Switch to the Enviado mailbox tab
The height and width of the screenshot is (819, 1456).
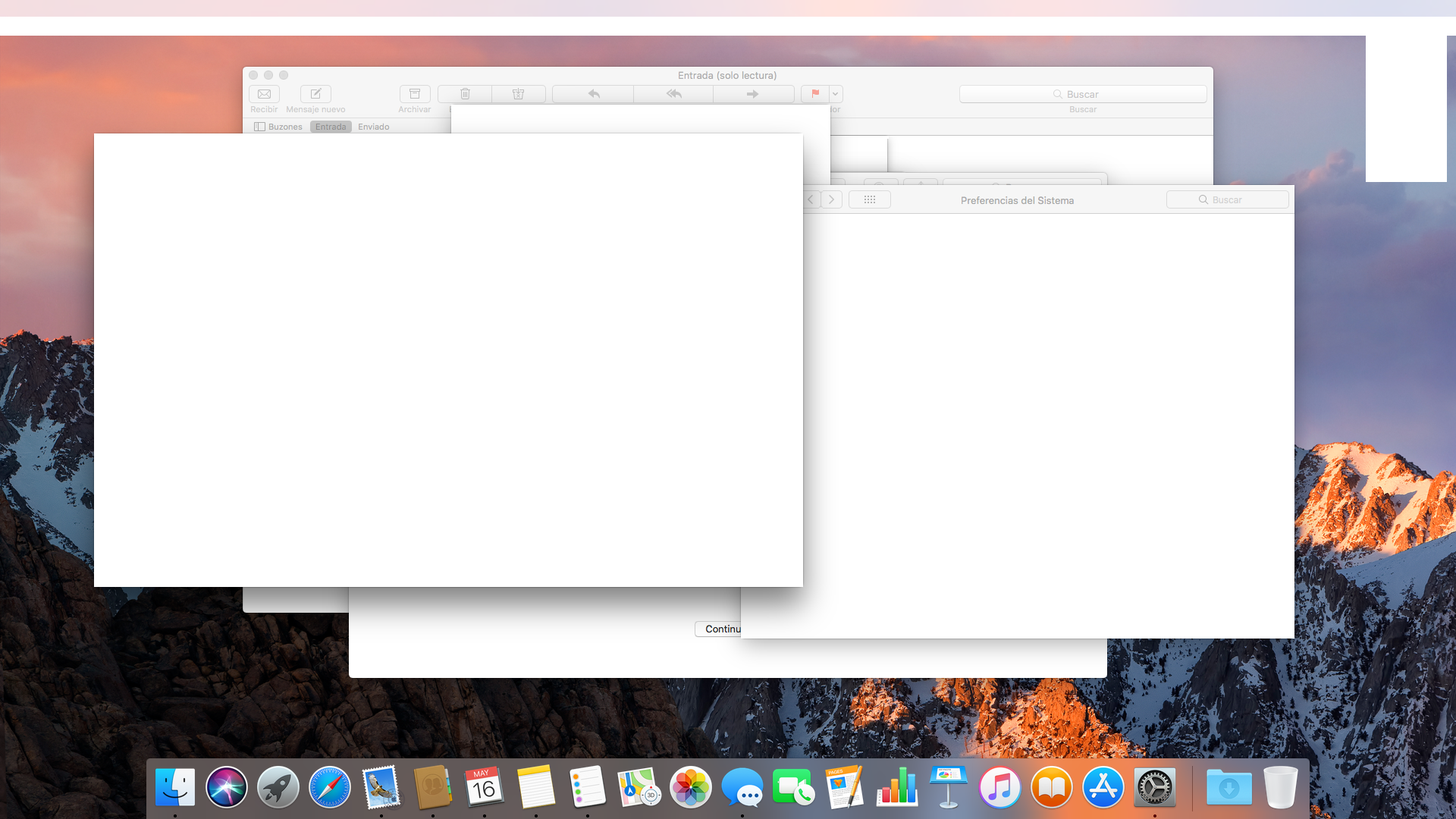373,127
